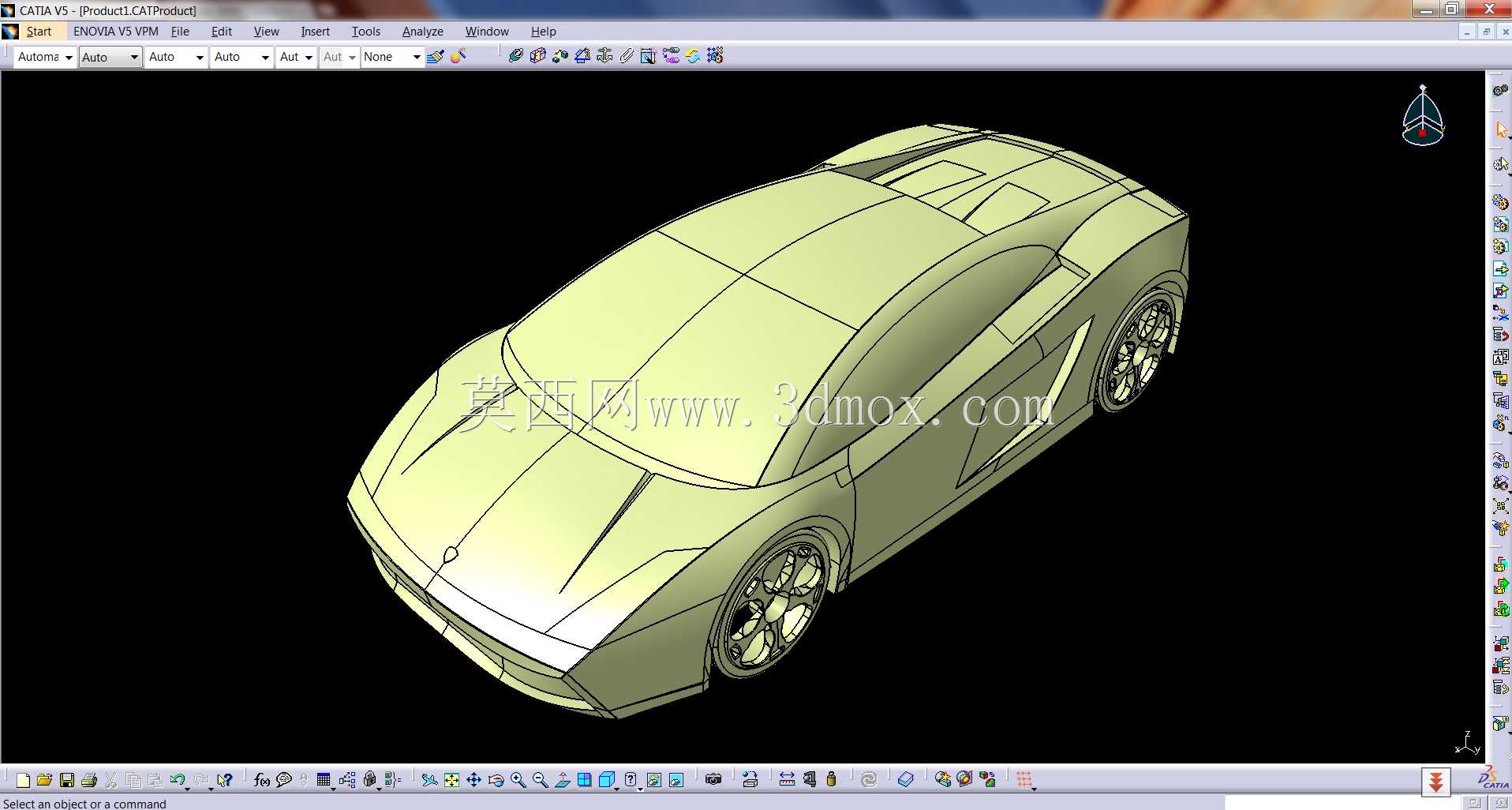The image size is (1512, 810).
Task: Open the None layer dropdown
Action: pos(392,57)
